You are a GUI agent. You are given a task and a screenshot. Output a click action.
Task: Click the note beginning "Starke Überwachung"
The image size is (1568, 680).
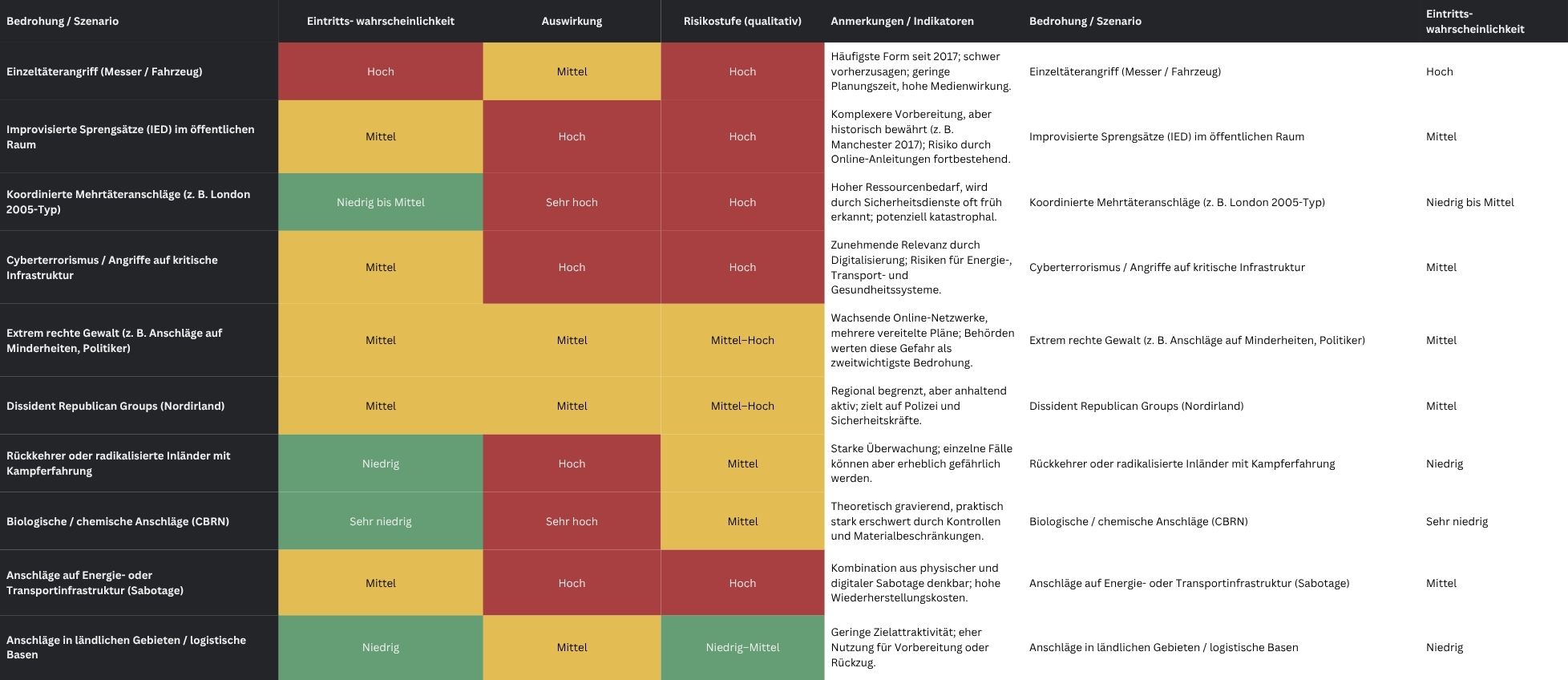[x=921, y=463]
